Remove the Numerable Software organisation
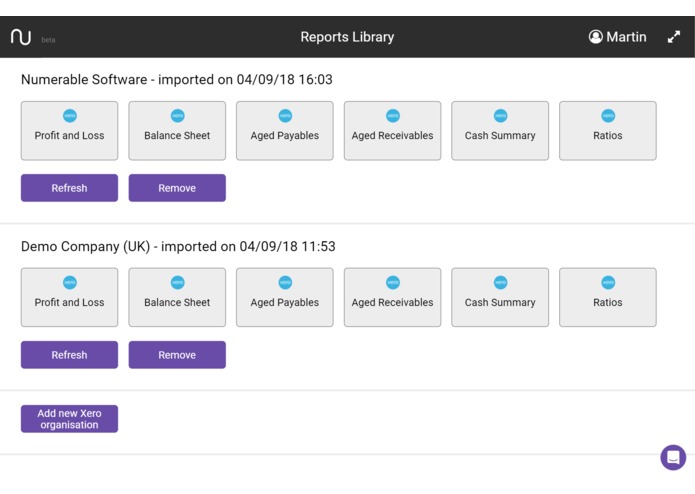Screen dimensions: 695x494 [x=177, y=188]
